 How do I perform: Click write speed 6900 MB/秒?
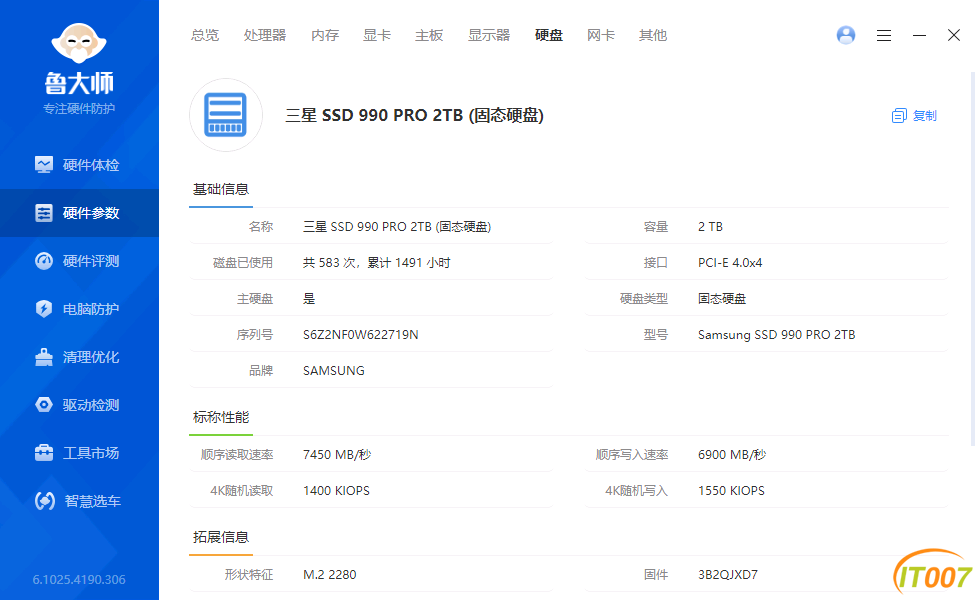point(732,455)
